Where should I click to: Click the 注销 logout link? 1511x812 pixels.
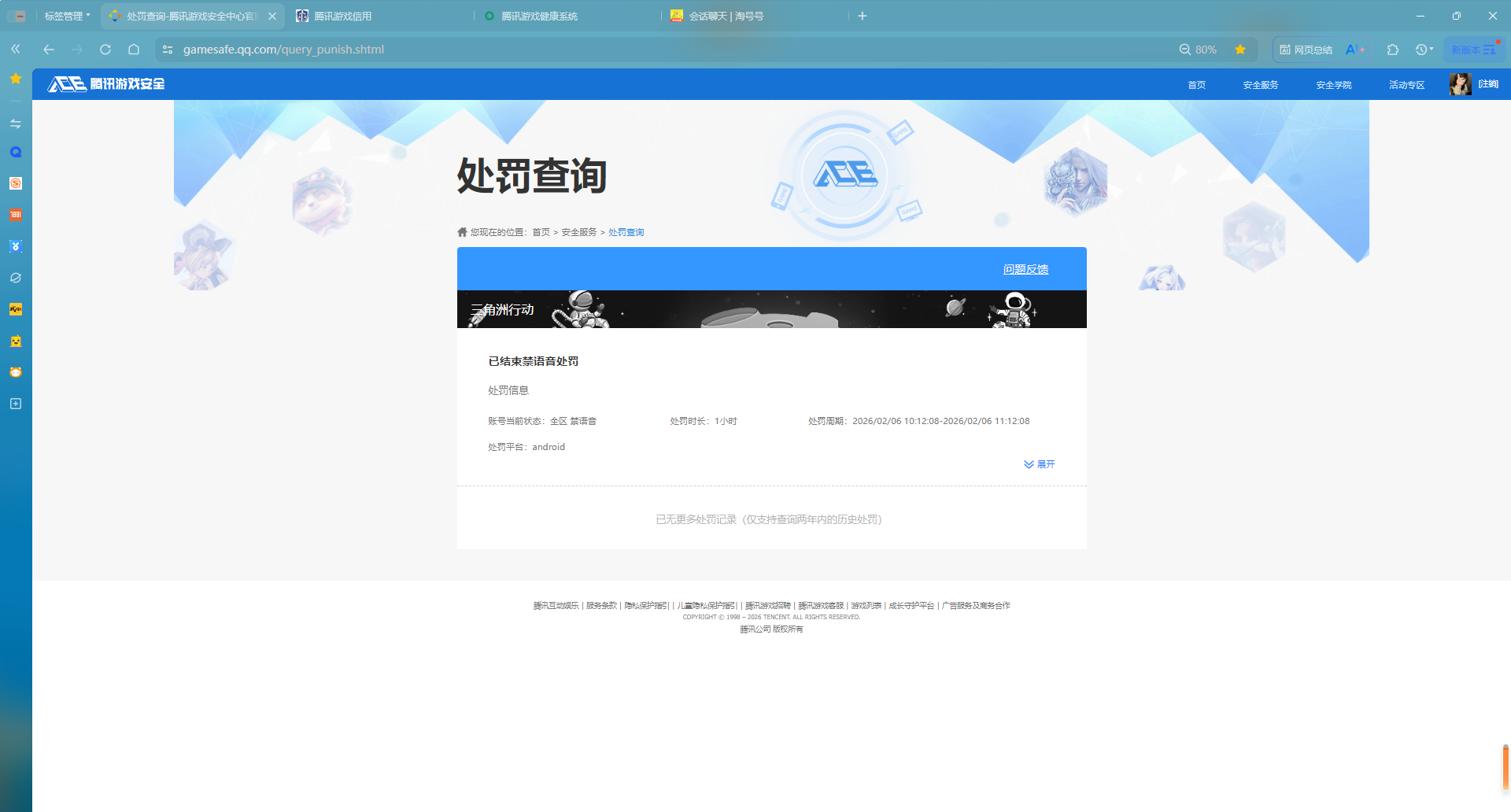pyautogui.click(x=1487, y=84)
